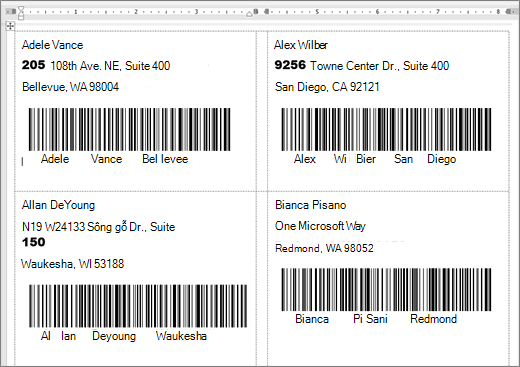
Task: Click the bold number 9256
Action: 290,65
